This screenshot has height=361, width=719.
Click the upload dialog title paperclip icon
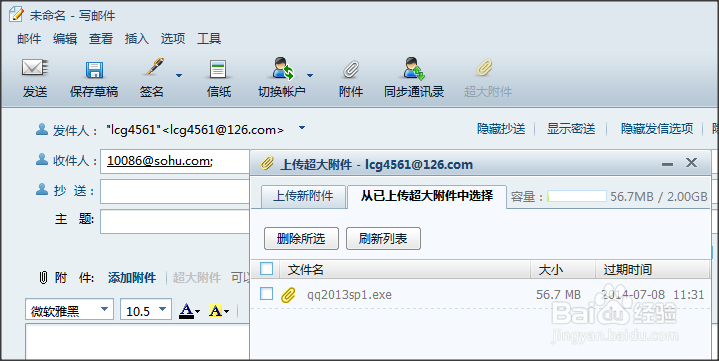(x=267, y=163)
